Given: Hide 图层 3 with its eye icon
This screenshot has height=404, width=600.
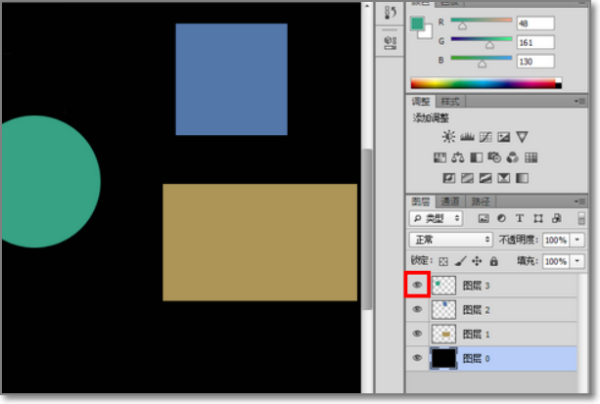Looking at the screenshot, I should coord(417,285).
